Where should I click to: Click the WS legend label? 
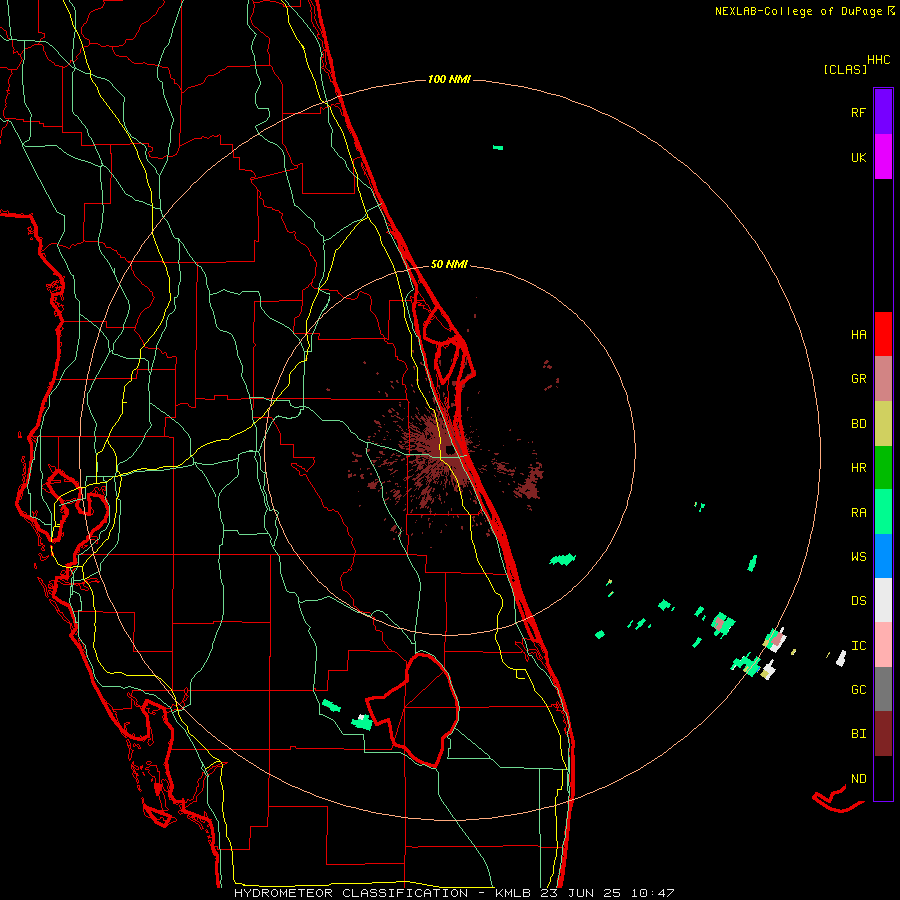coord(858,556)
